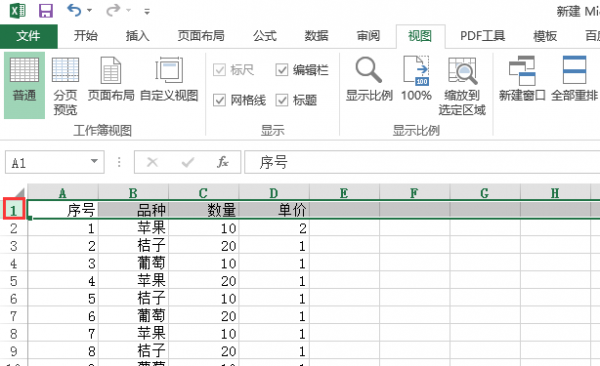The height and width of the screenshot is (366, 600).
Task: Expand the Name Box dropdown arrow
Action: pos(94,161)
